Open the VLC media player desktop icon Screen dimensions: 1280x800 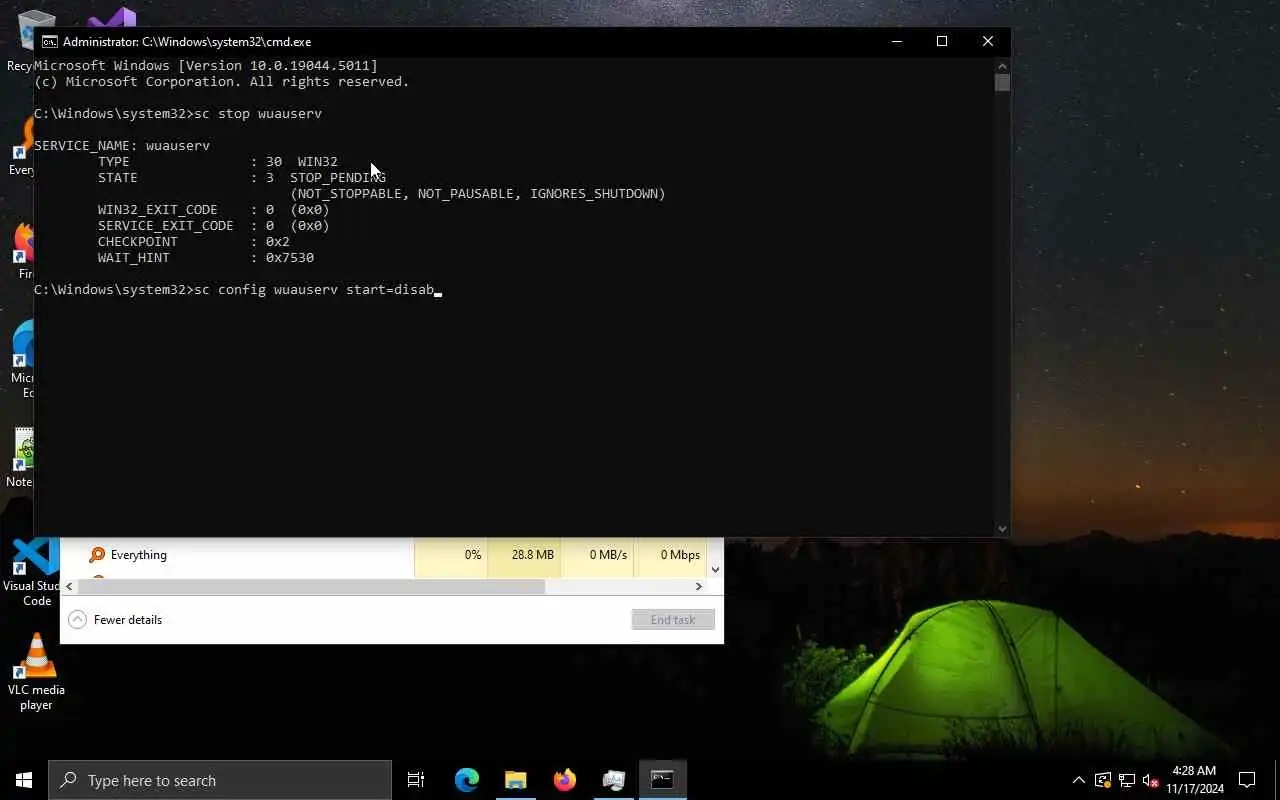pos(36,672)
